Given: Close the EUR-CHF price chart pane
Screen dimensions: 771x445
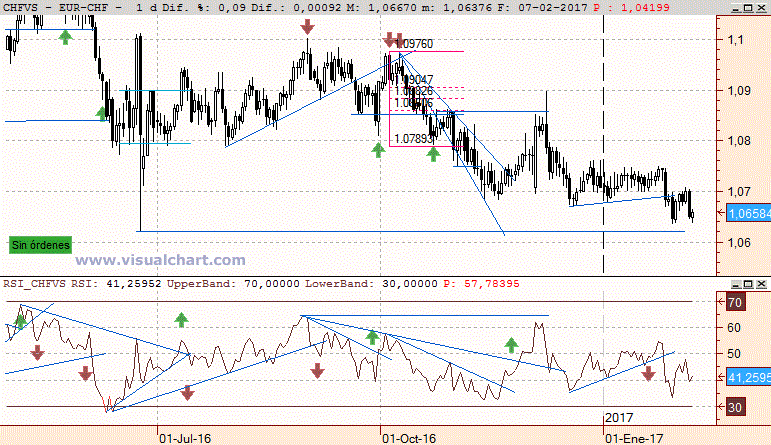Looking at the screenshot, I should point(761,8).
